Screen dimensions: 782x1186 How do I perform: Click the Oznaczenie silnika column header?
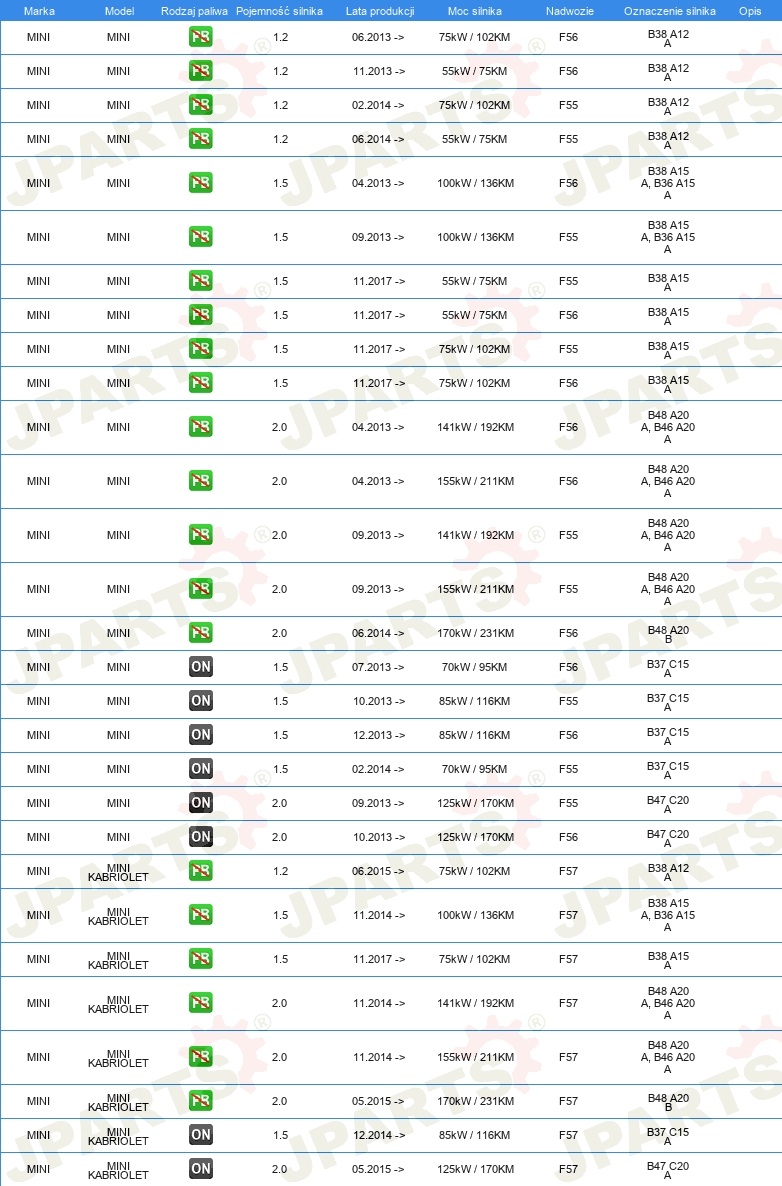tap(669, 11)
